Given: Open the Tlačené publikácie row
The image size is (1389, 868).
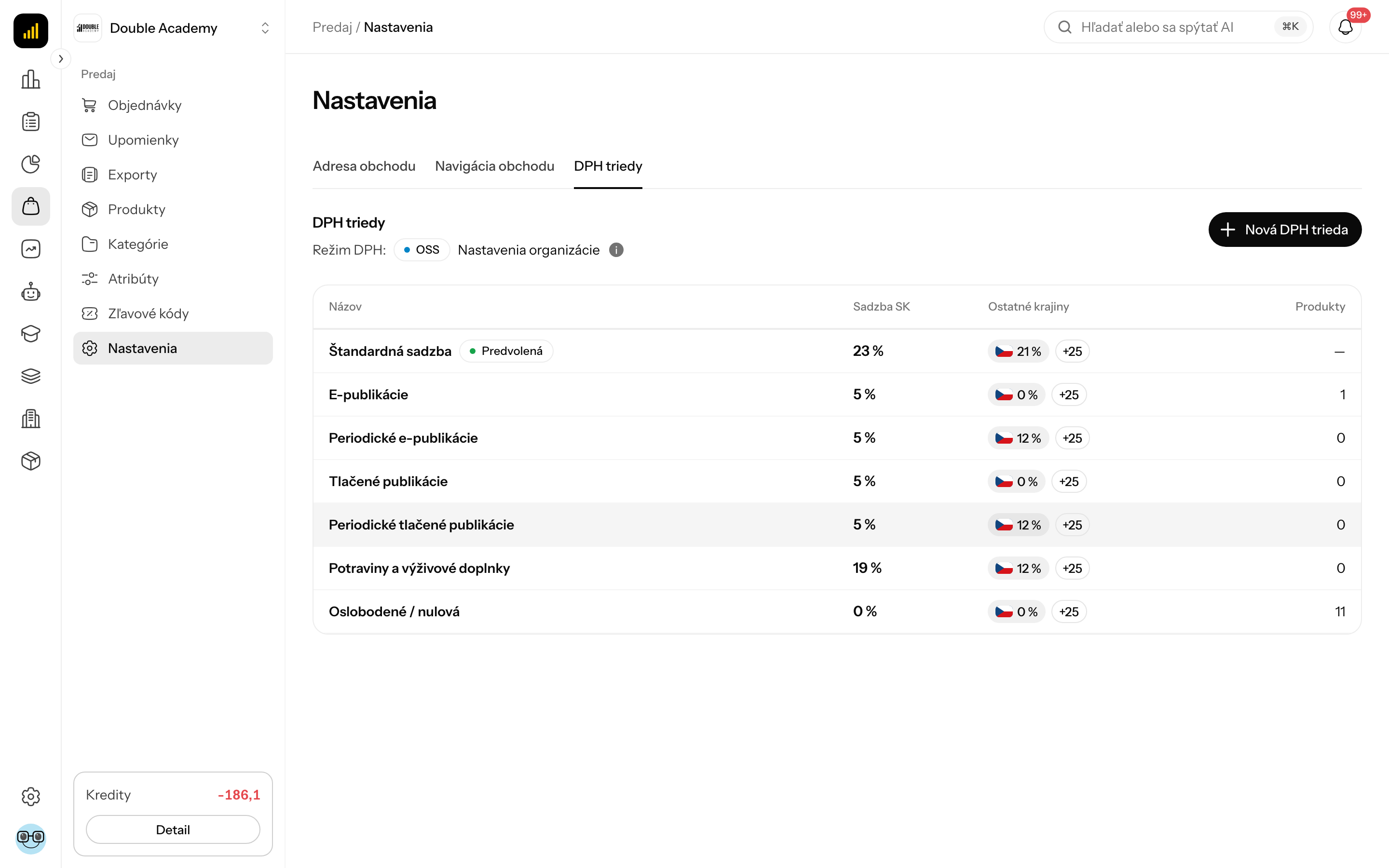Looking at the screenshot, I should coord(837,482).
